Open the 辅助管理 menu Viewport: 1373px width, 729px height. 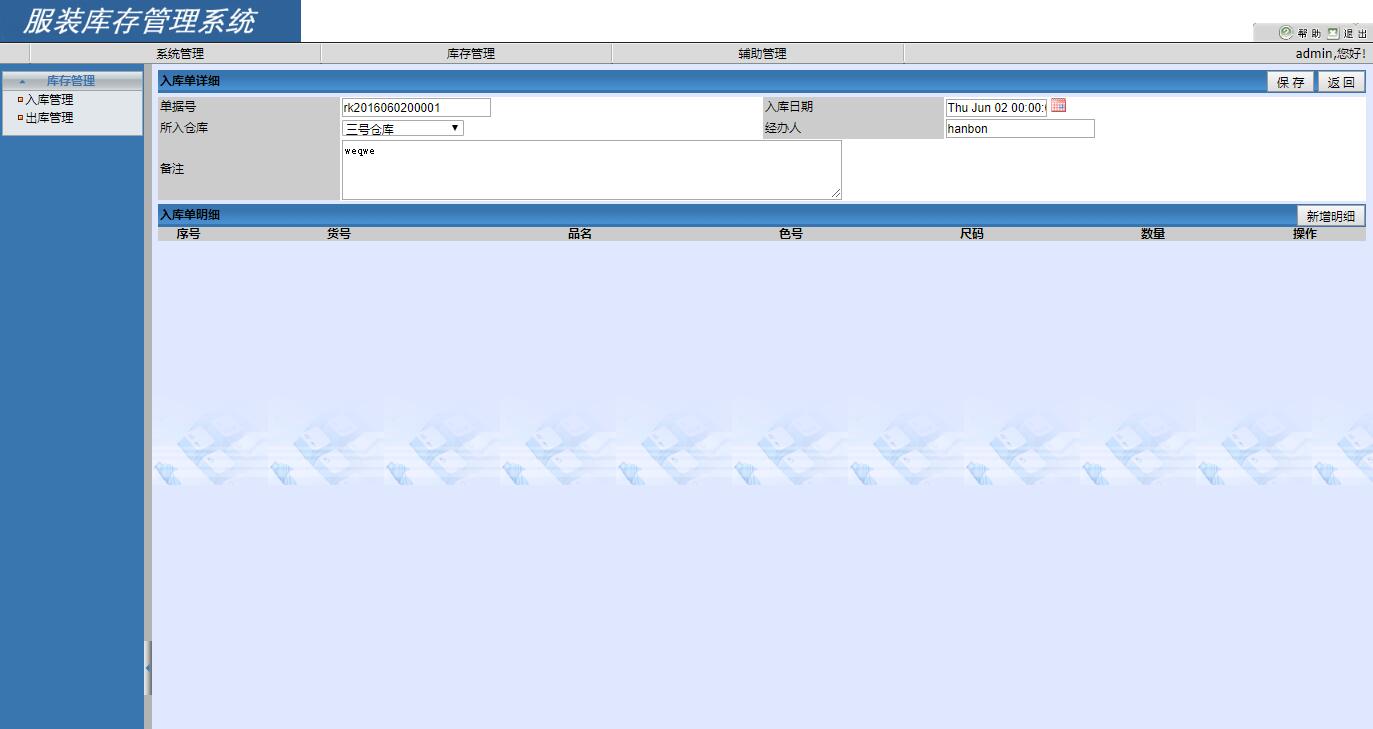click(x=760, y=53)
